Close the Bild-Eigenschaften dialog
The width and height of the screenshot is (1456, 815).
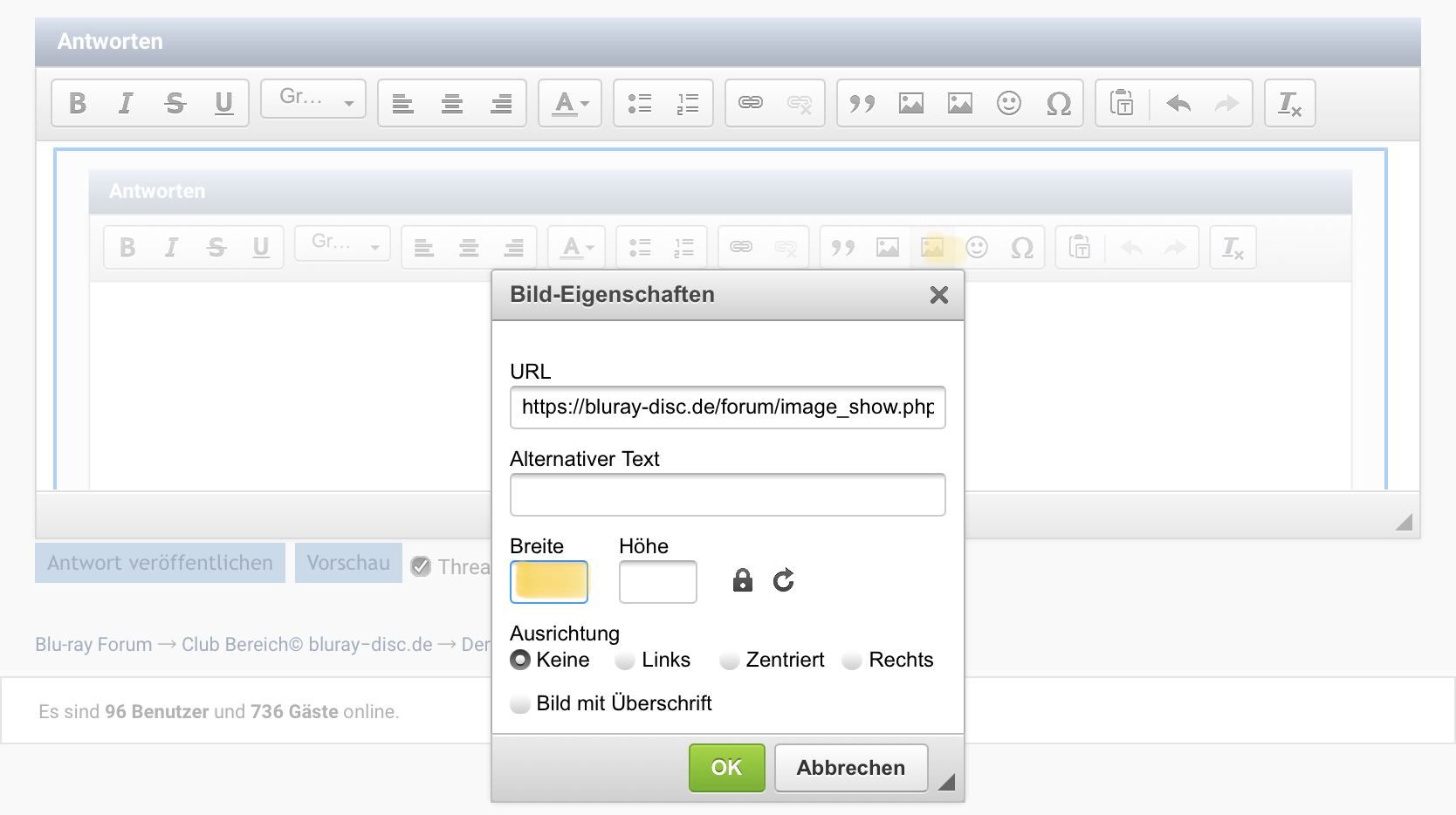click(x=939, y=295)
